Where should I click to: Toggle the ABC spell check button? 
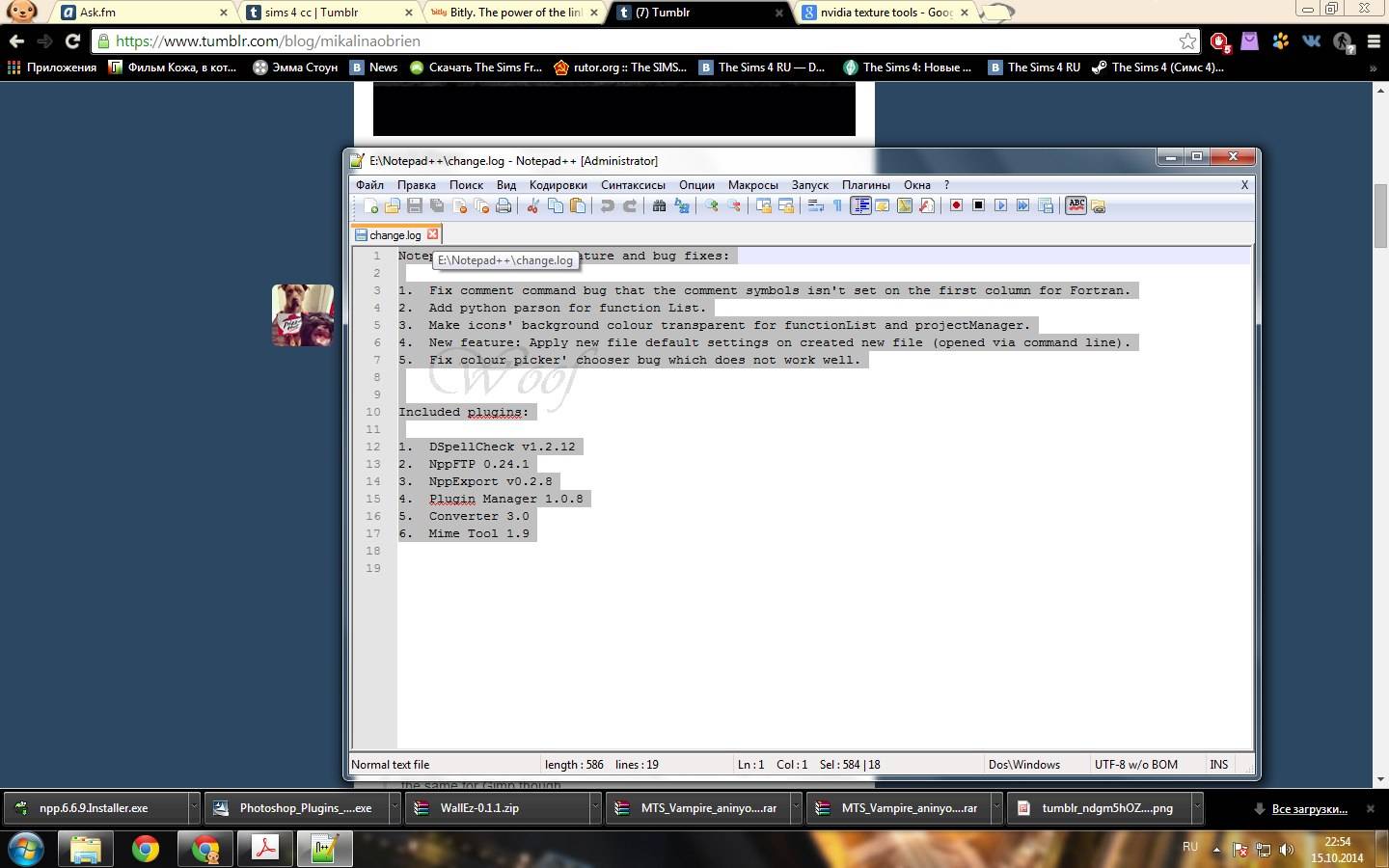click(1076, 205)
